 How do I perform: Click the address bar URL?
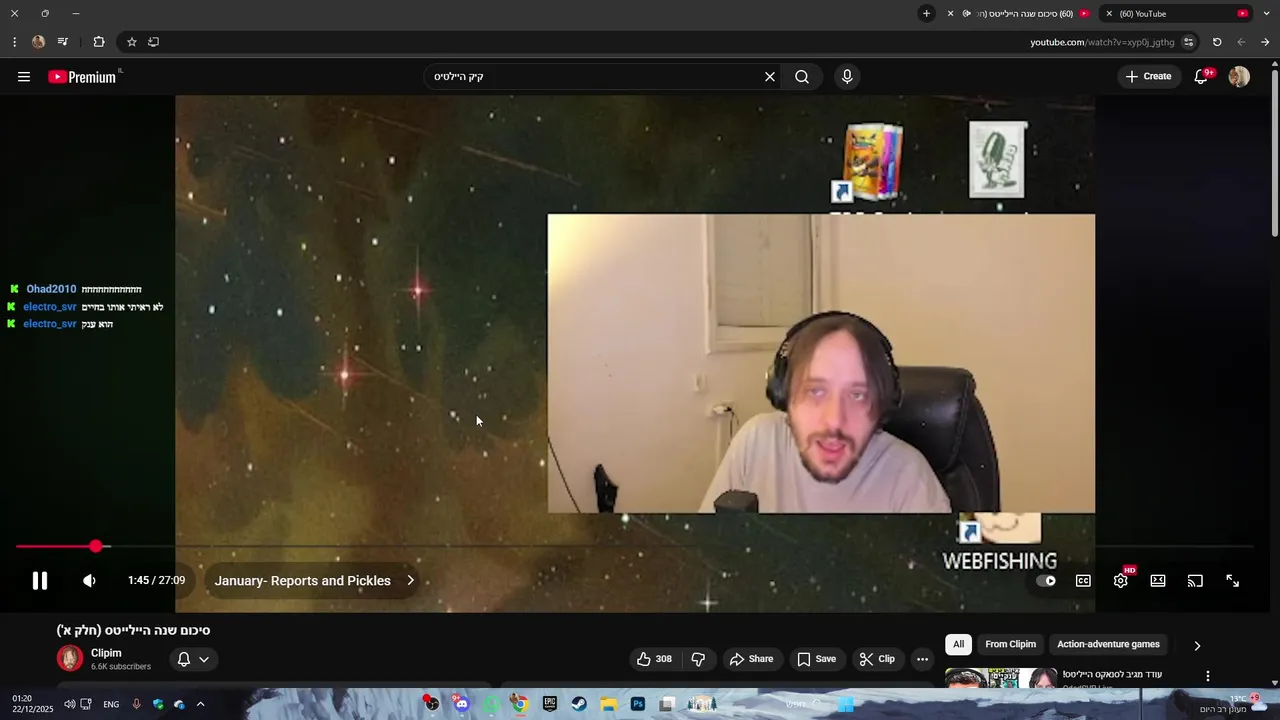tap(1102, 42)
